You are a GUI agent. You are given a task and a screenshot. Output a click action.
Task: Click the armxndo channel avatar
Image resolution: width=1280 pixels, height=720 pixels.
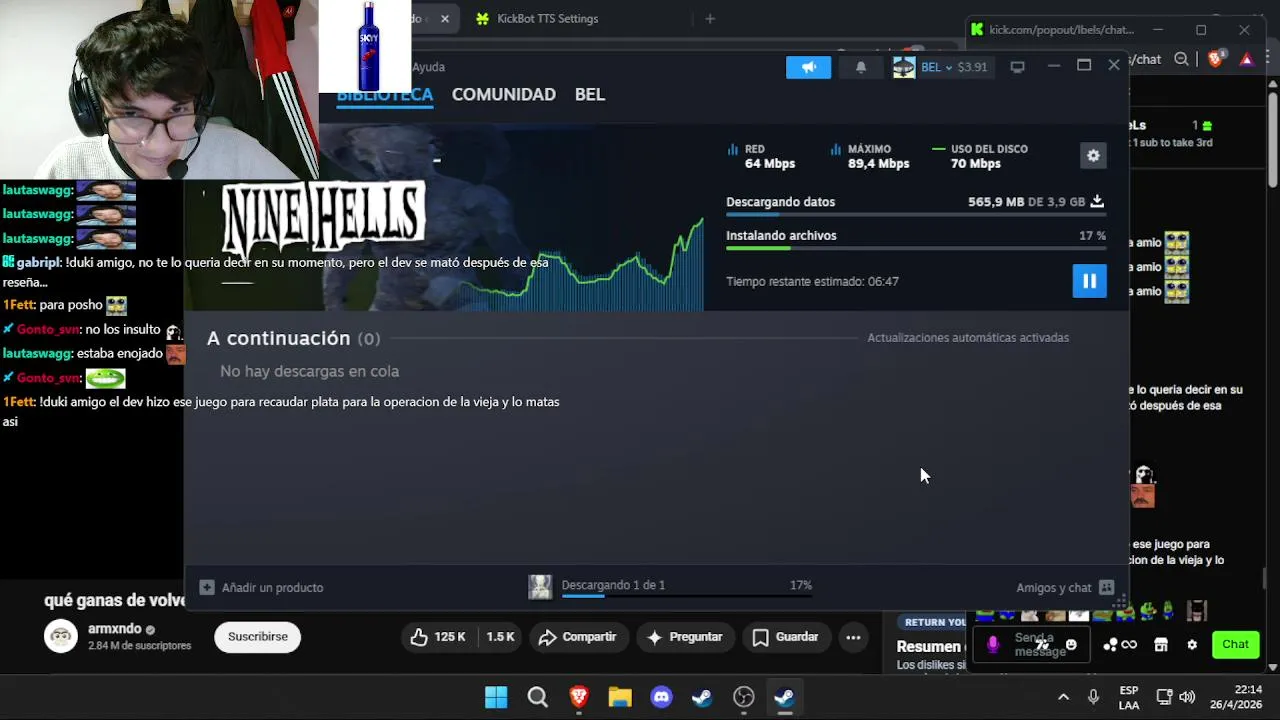point(61,637)
